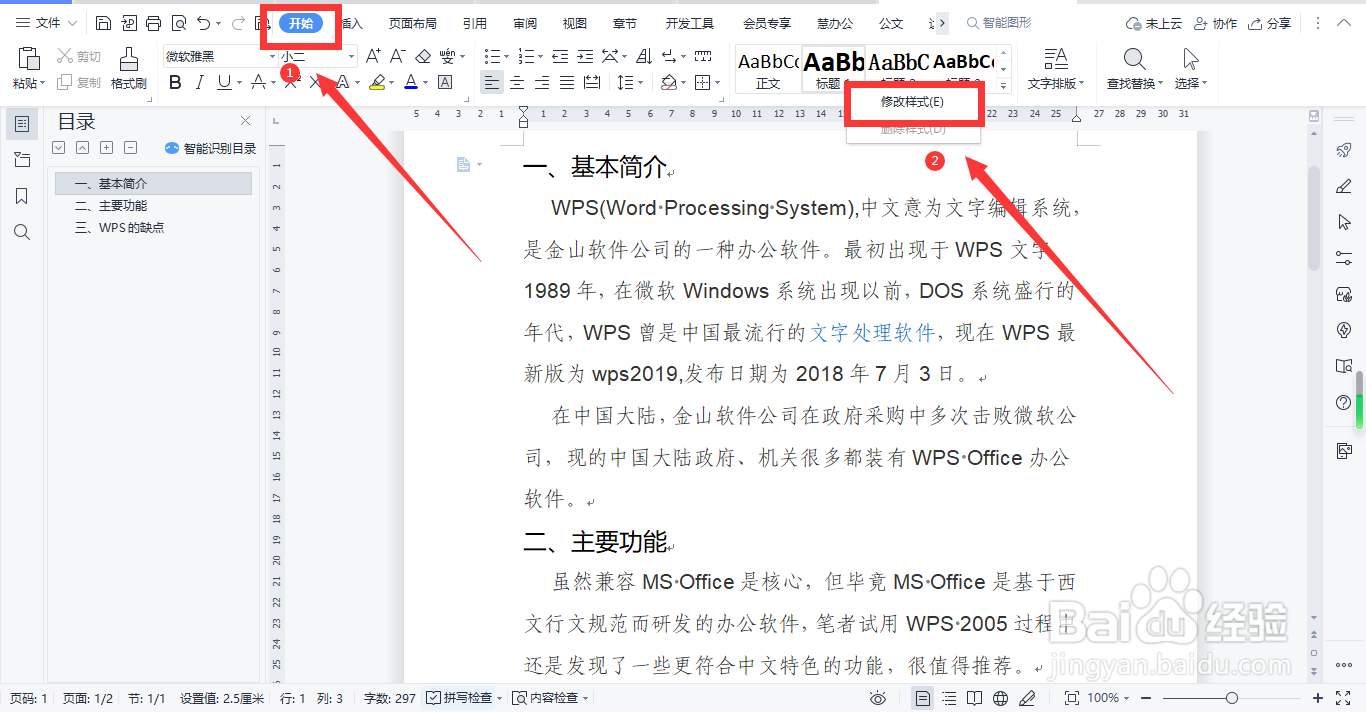The image size is (1366, 712).
Task: Apply the 正文 style from styles gallery
Action: pyautogui.click(x=768, y=69)
